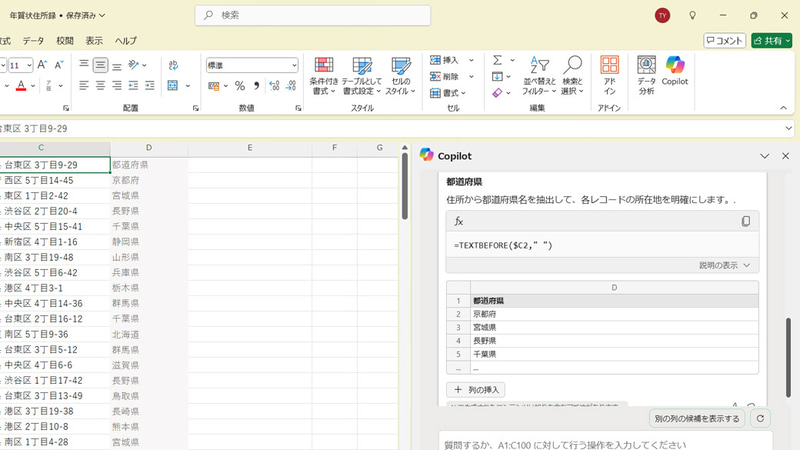Click the Copilot ribbon button
The height and width of the screenshot is (450, 800).
click(x=674, y=71)
